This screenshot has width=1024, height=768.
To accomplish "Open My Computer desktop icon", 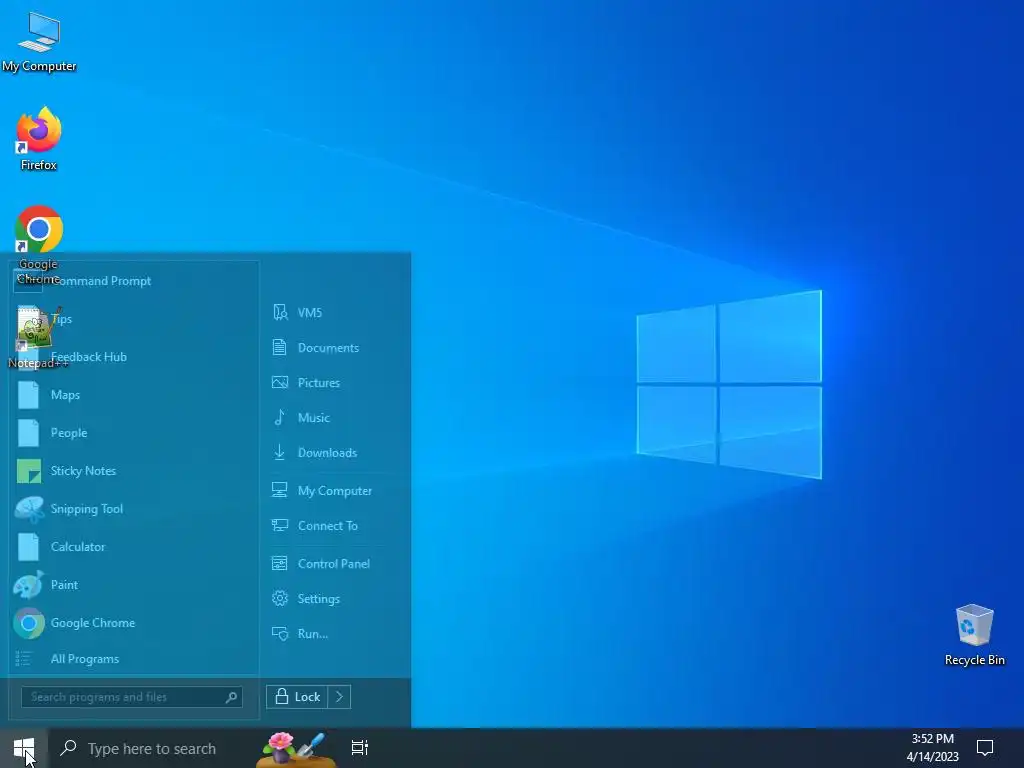I will [x=39, y=42].
